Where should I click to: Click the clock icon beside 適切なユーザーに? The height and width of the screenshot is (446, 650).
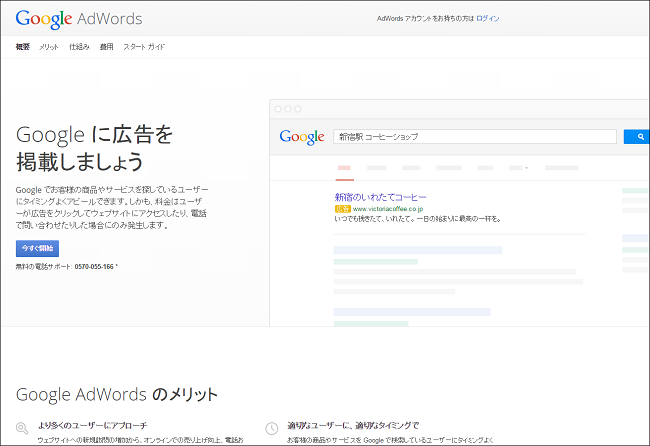[272, 428]
